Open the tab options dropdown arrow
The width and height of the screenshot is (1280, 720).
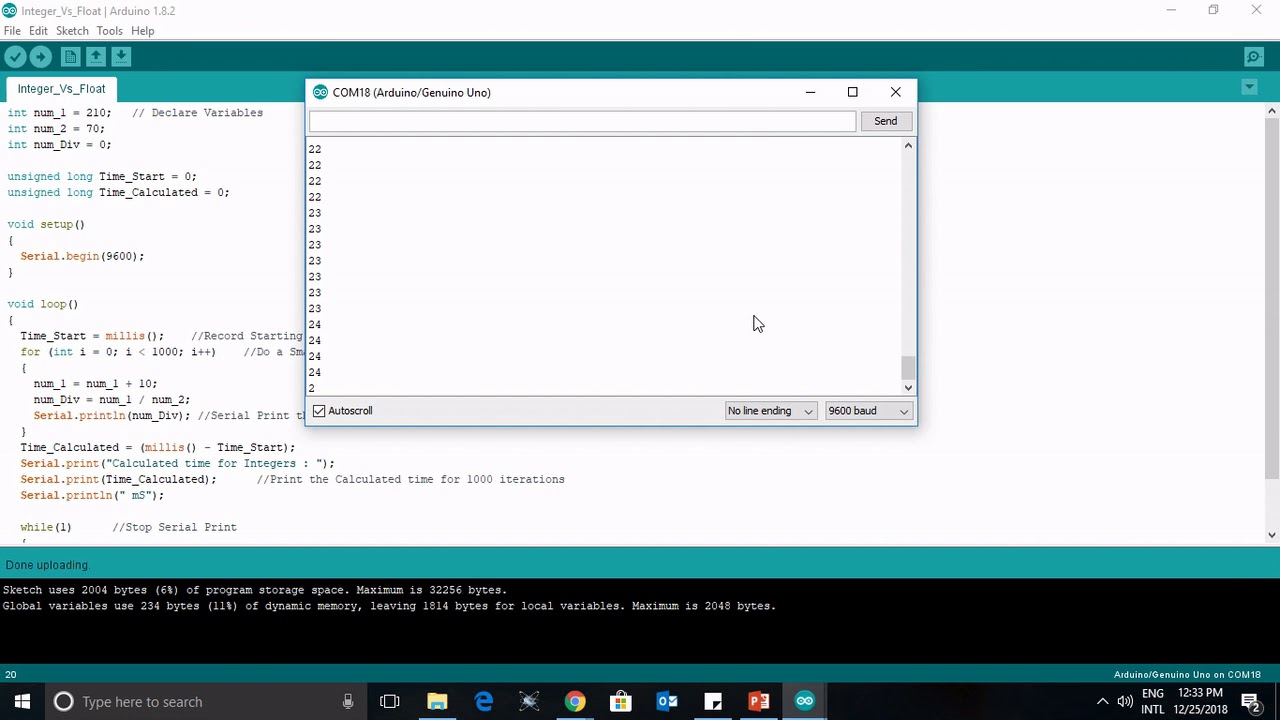point(1249,88)
